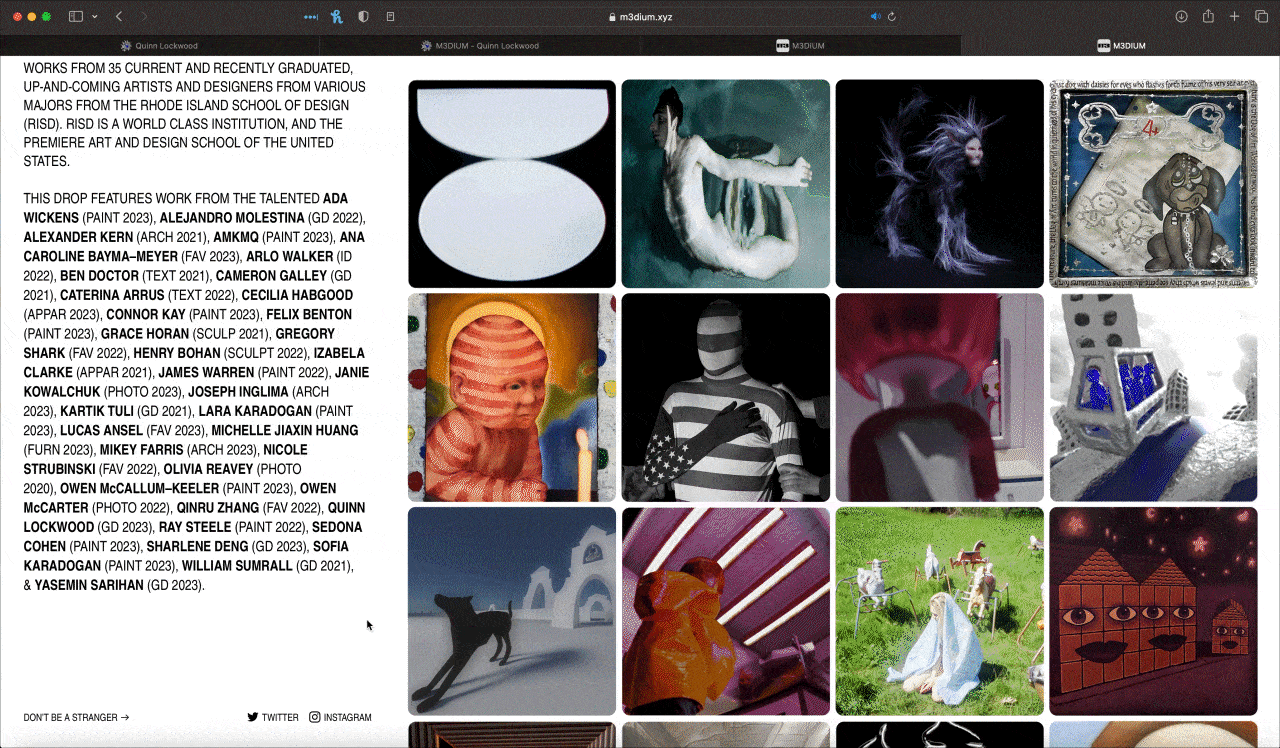Show Reader view from the page icon
1280x748 pixels.
coord(391,17)
